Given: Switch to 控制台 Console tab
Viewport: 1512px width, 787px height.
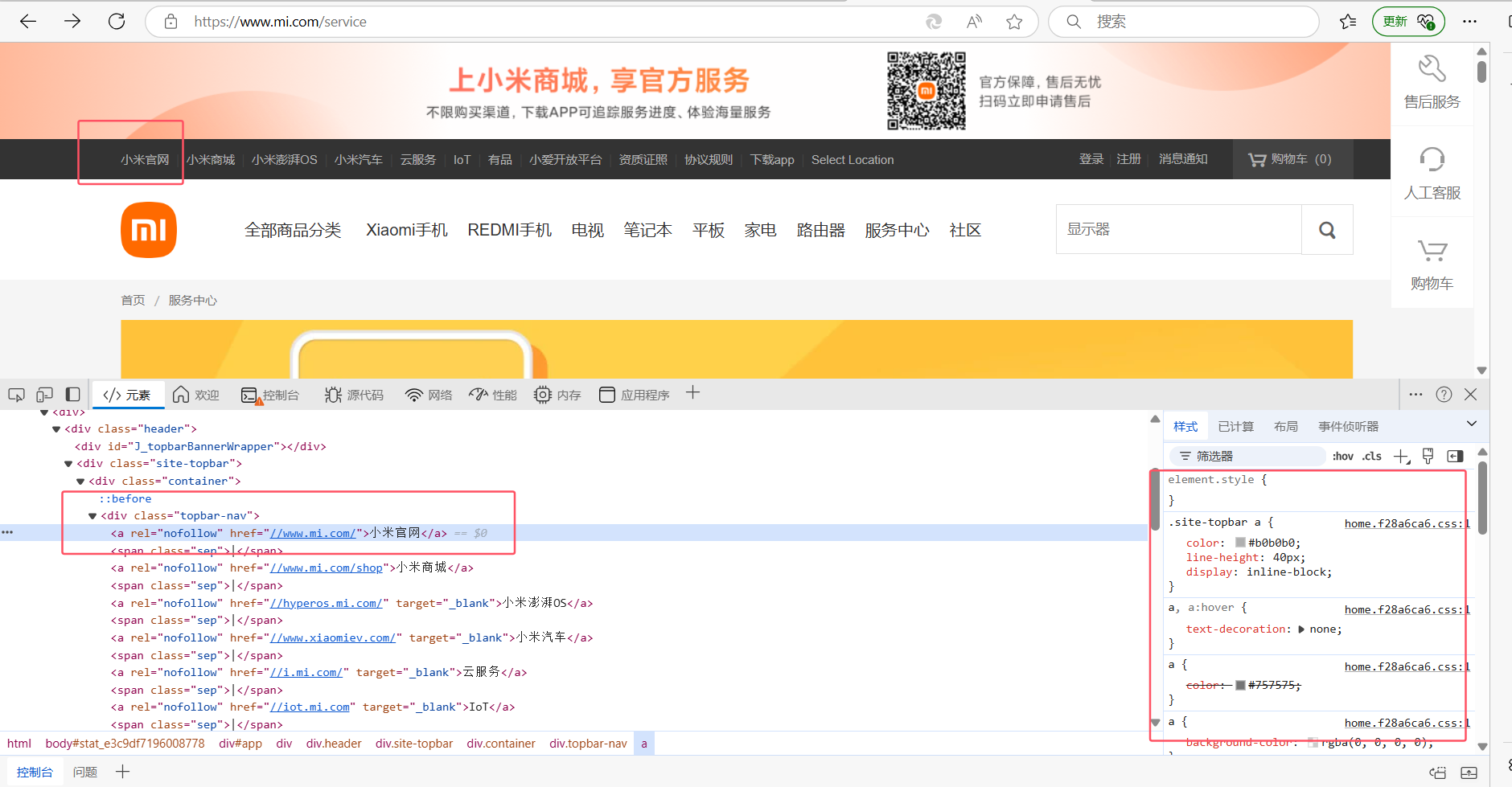Looking at the screenshot, I should coord(270,395).
